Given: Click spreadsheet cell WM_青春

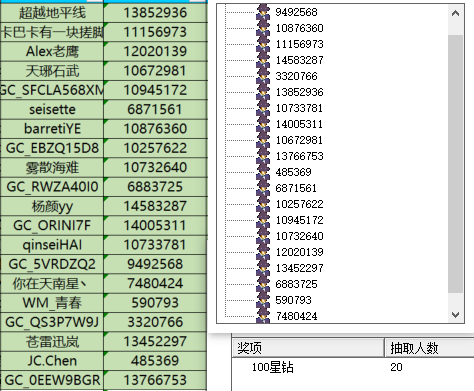Looking at the screenshot, I should [52, 303].
